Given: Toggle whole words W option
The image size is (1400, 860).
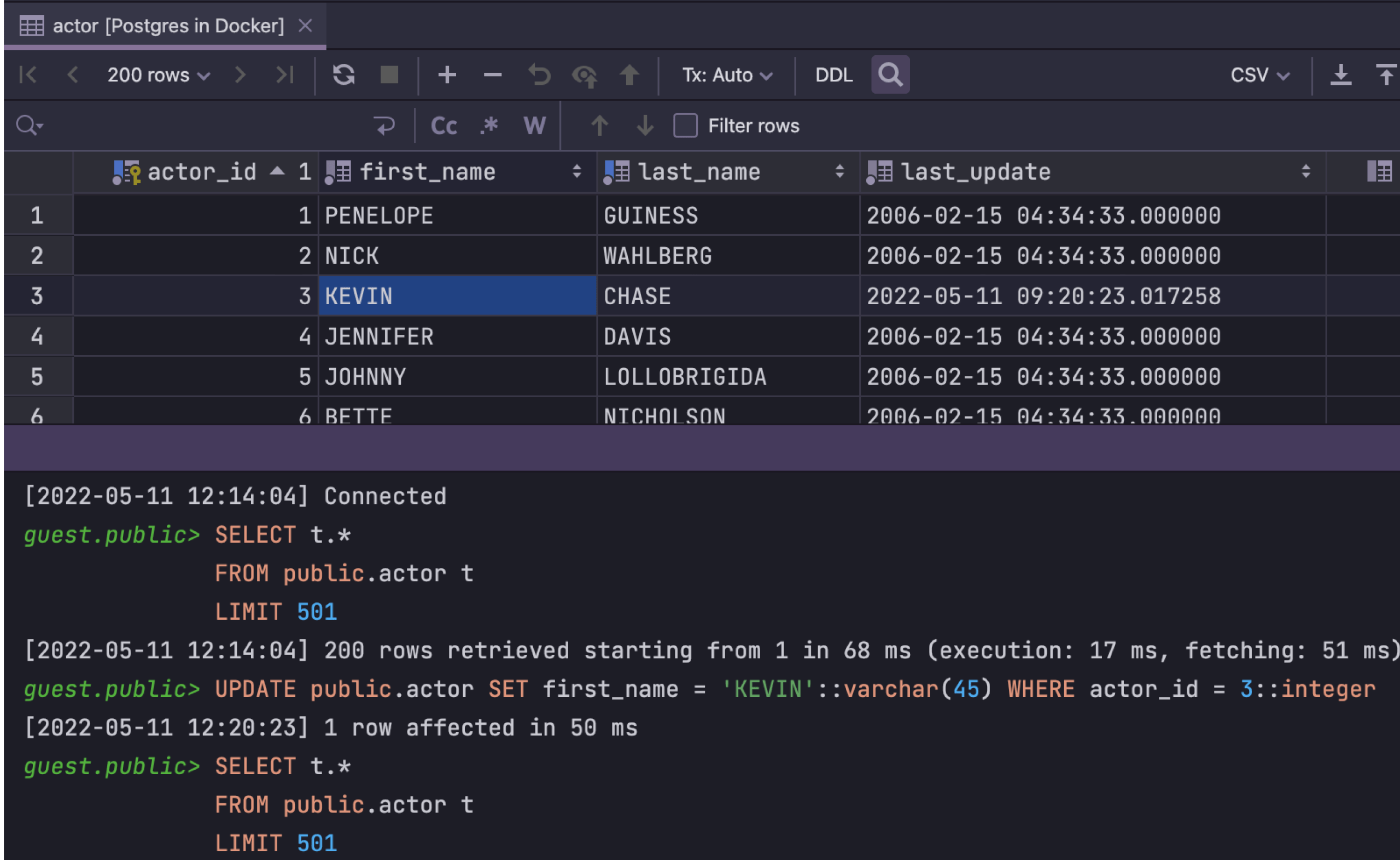Looking at the screenshot, I should click(x=534, y=125).
